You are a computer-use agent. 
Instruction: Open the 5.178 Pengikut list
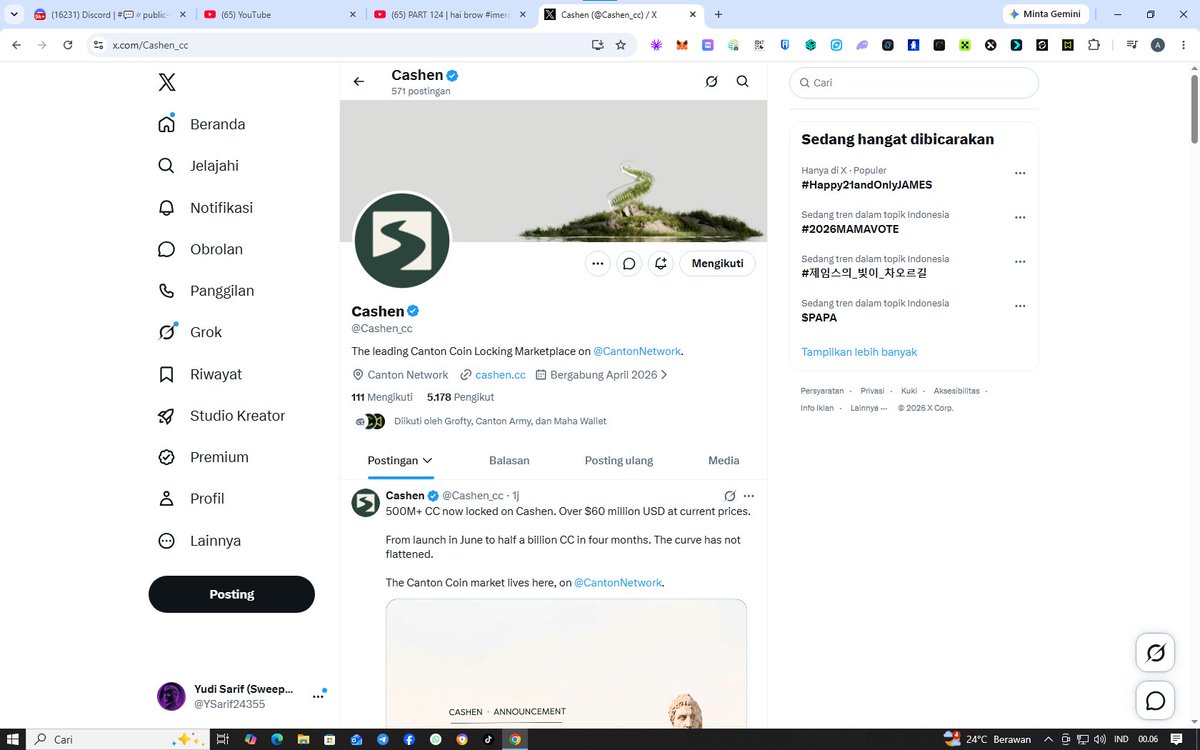(460, 397)
